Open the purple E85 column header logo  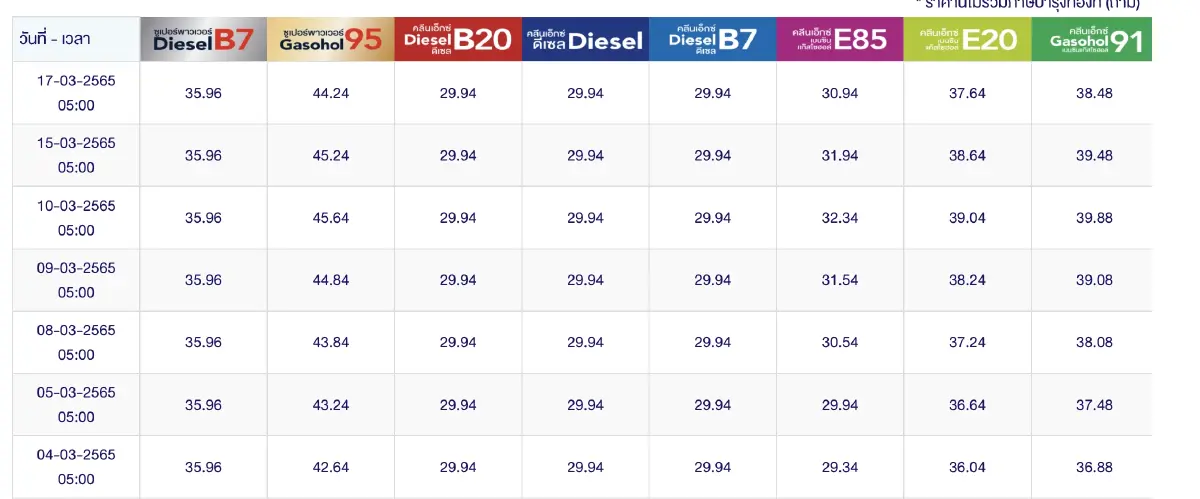coord(840,39)
